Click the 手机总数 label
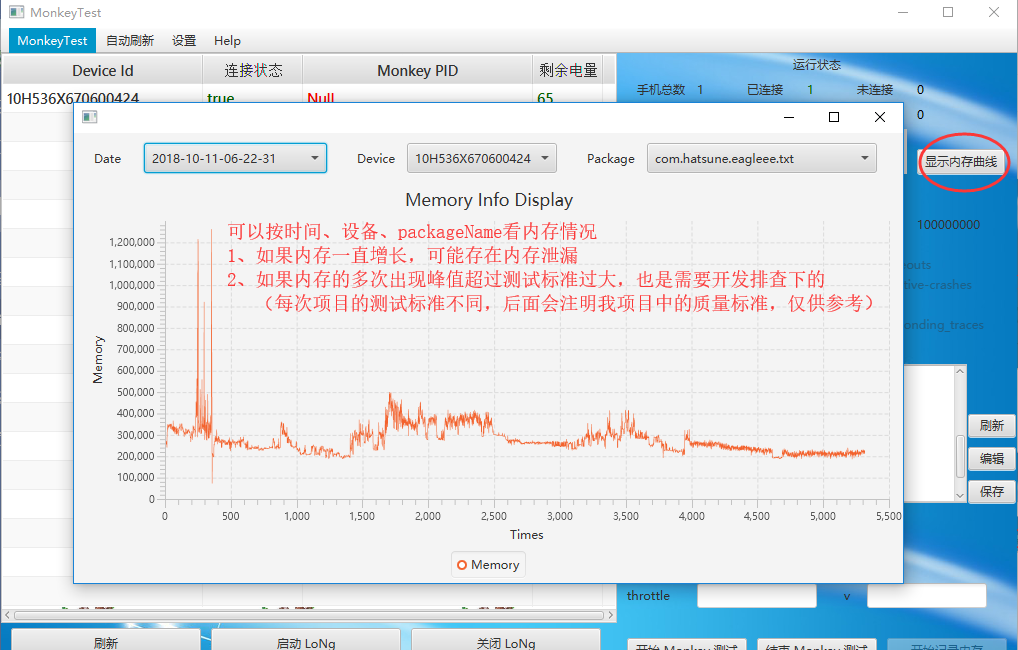This screenshot has width=1018, height=650. pos(661,90)
